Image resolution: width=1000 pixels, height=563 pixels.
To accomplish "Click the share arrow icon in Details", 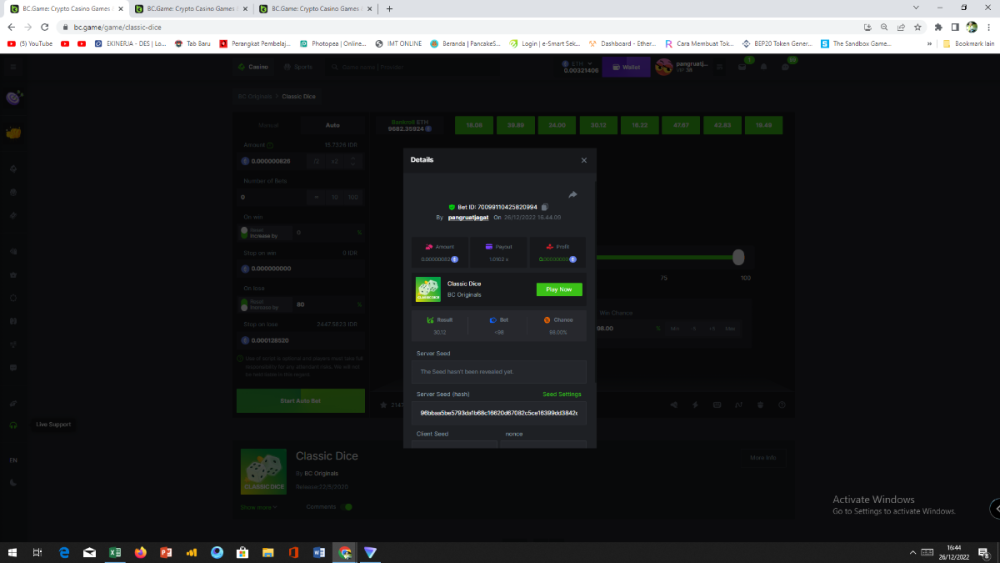I will pos(573,195).
